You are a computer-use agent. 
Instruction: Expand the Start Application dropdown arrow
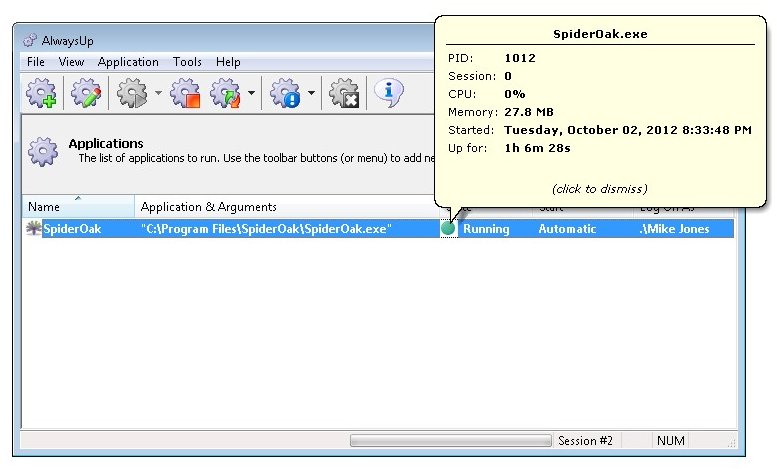(158, 93)
